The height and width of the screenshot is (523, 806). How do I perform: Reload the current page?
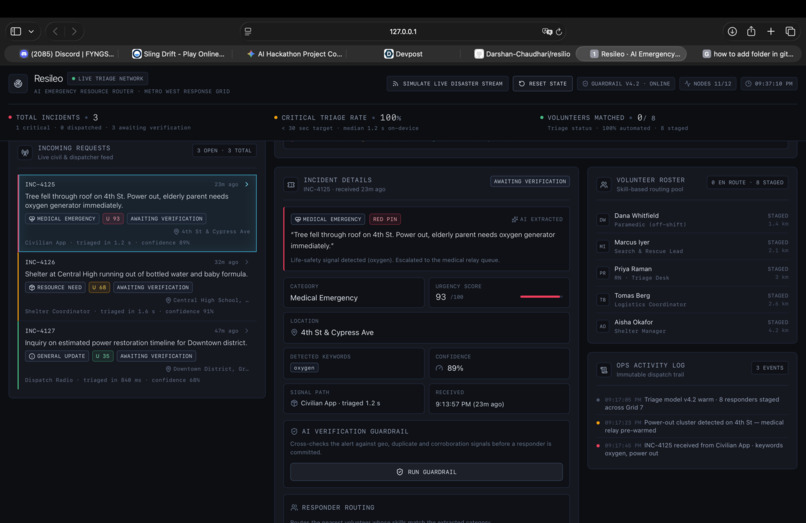point(559,31)
